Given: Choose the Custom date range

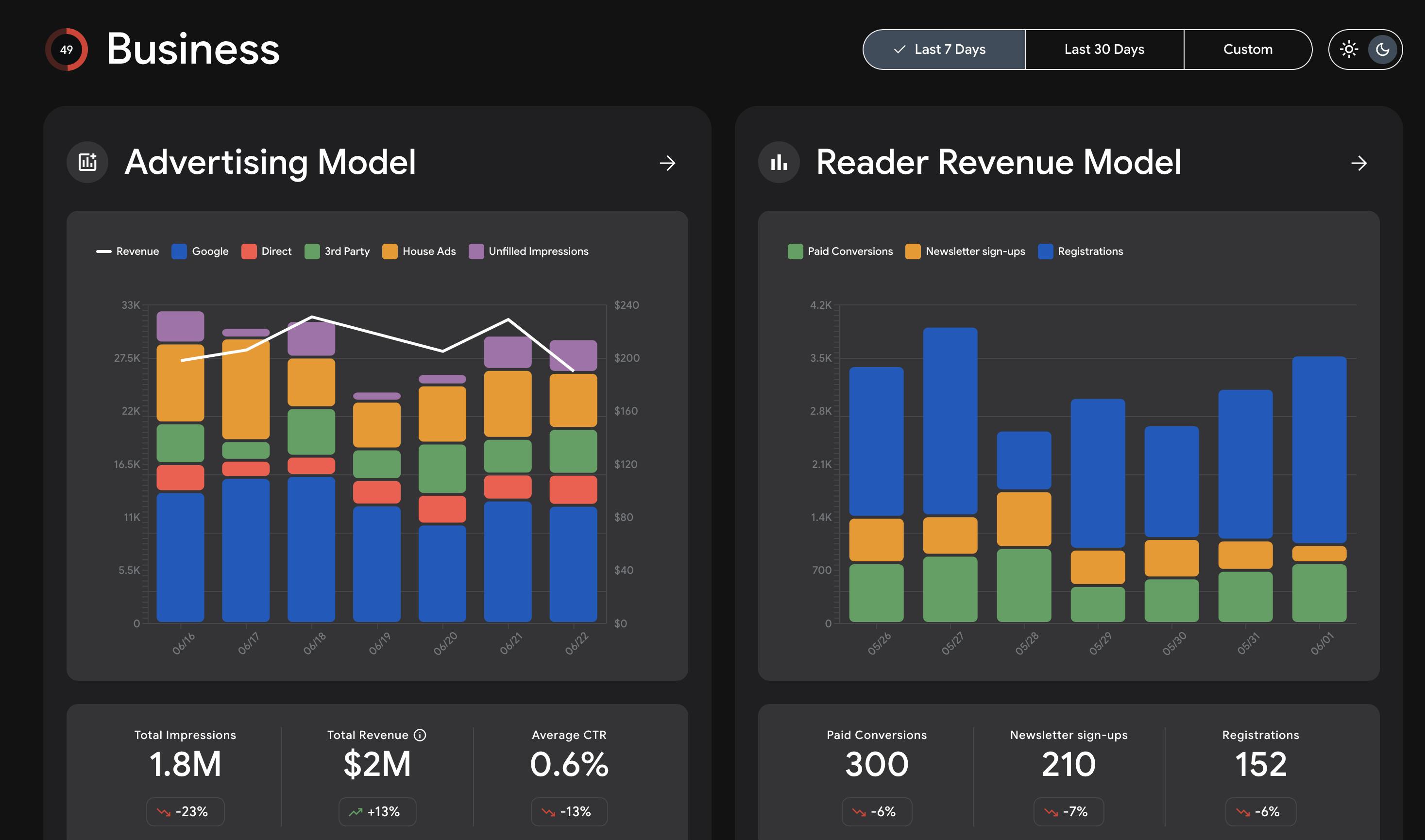Looking at the screenshot, I should 1248,49.
